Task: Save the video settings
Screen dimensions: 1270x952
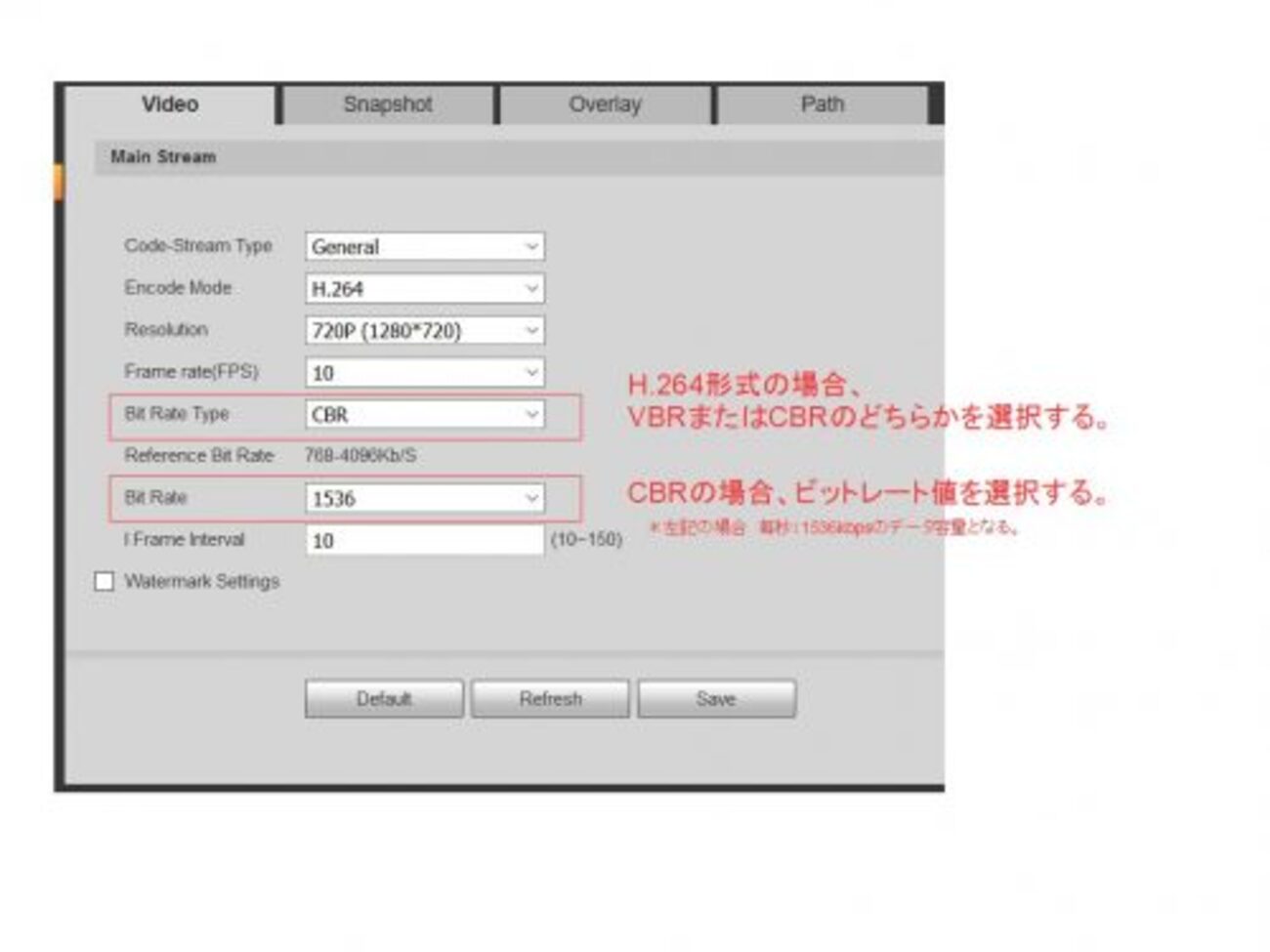Action: pos(716,699)
